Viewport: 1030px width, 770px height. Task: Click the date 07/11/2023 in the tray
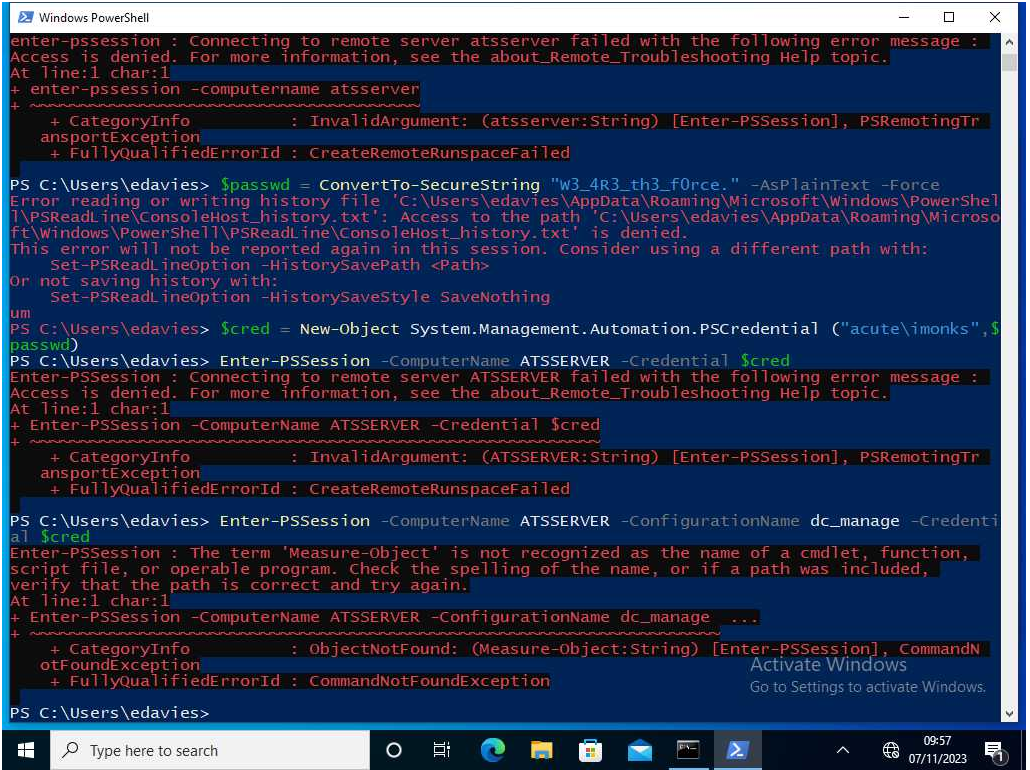pyautogui.click(x=937, y=759)
